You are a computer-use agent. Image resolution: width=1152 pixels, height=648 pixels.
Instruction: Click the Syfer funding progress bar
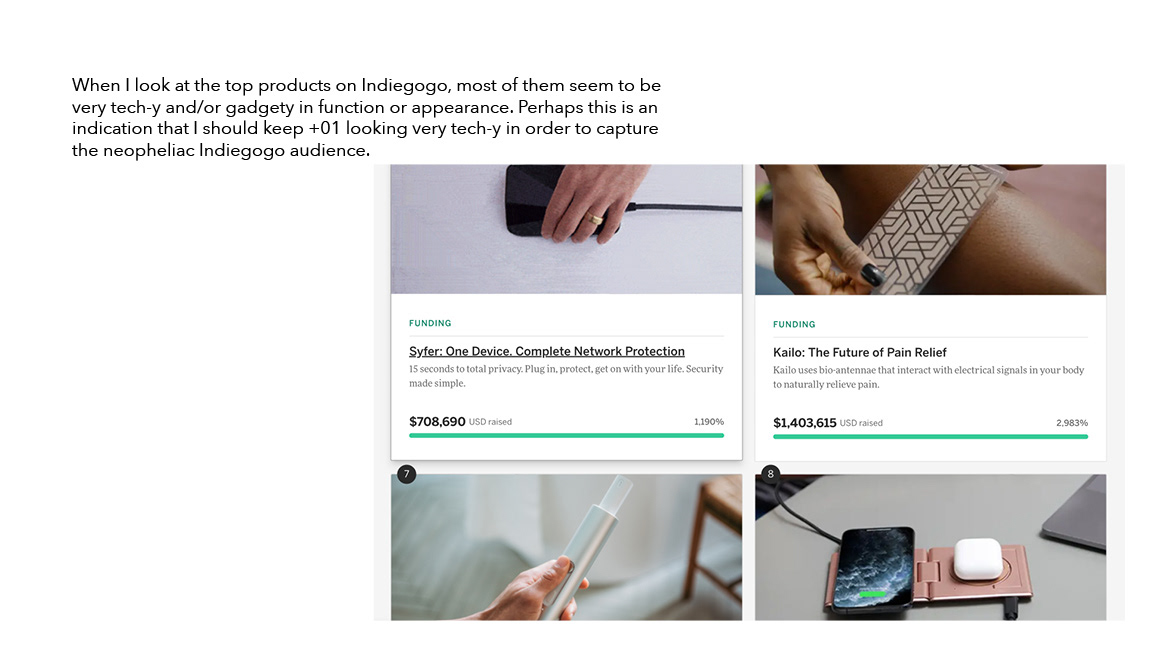pos(566,436)
